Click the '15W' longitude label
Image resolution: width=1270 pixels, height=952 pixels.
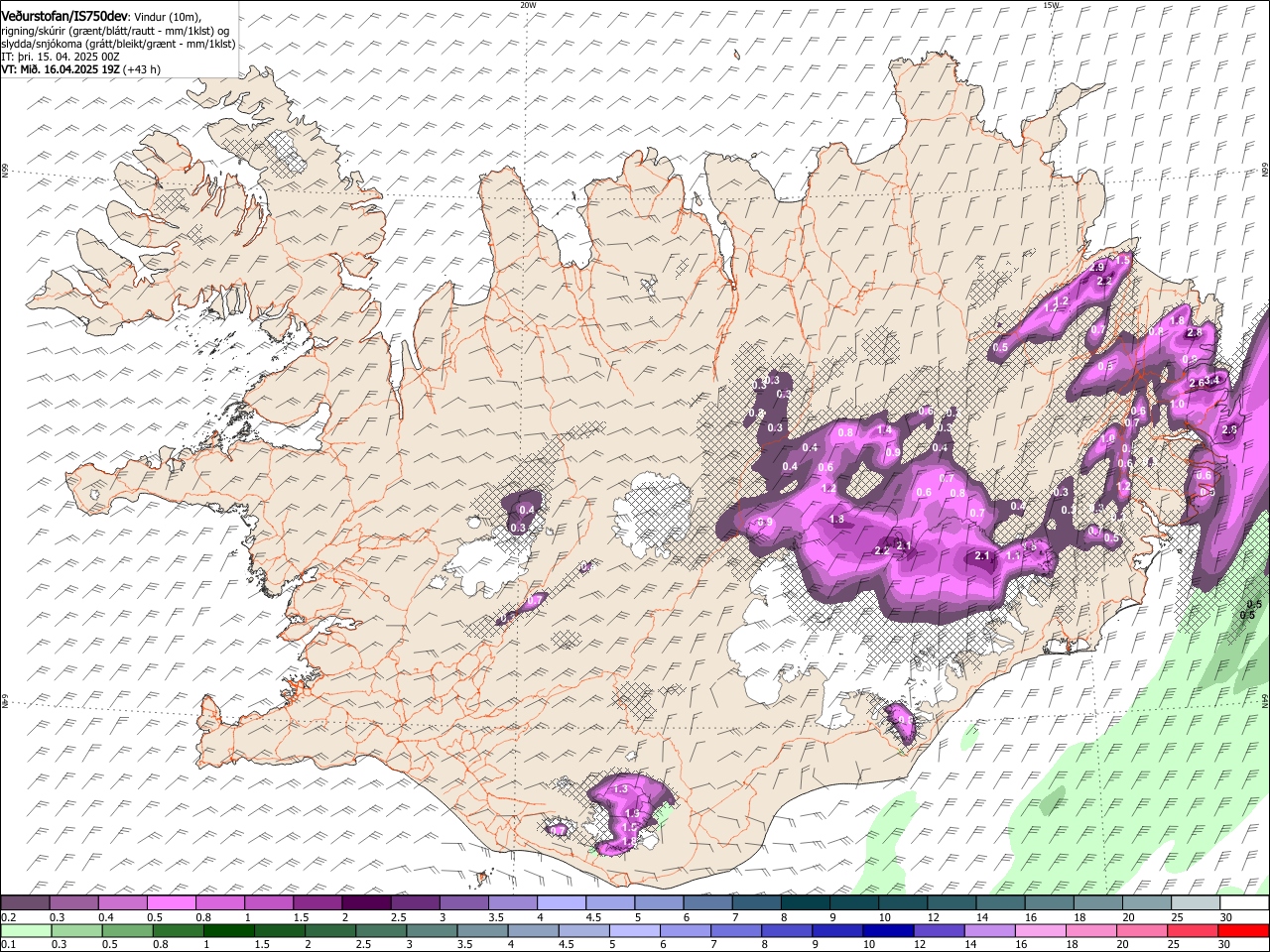(x=1051, y=5)
